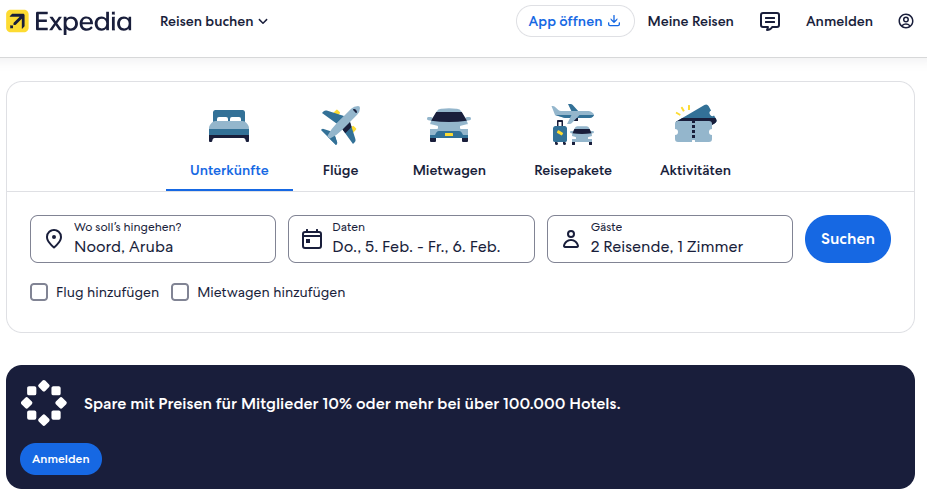Click the bed icon for Unterkünfte
The image size is (927, 501).
click(229, 125)
